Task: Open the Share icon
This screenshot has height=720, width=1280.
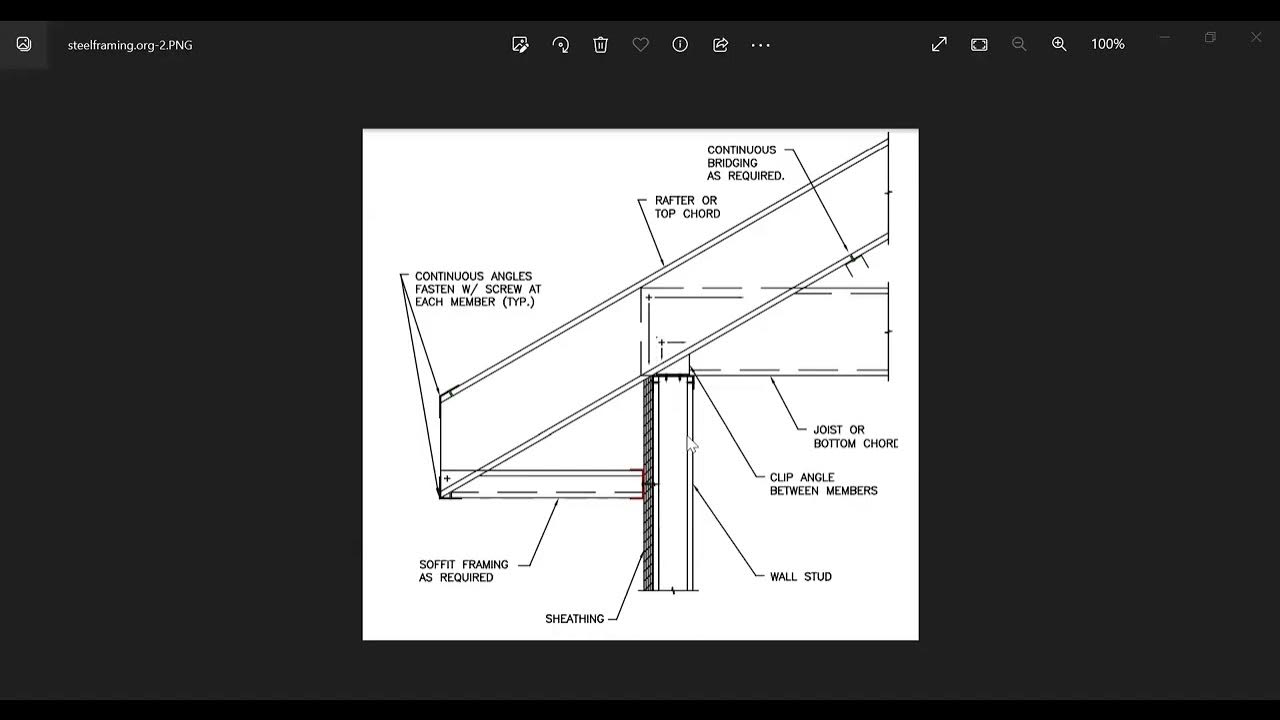Action: click(720, 44)
